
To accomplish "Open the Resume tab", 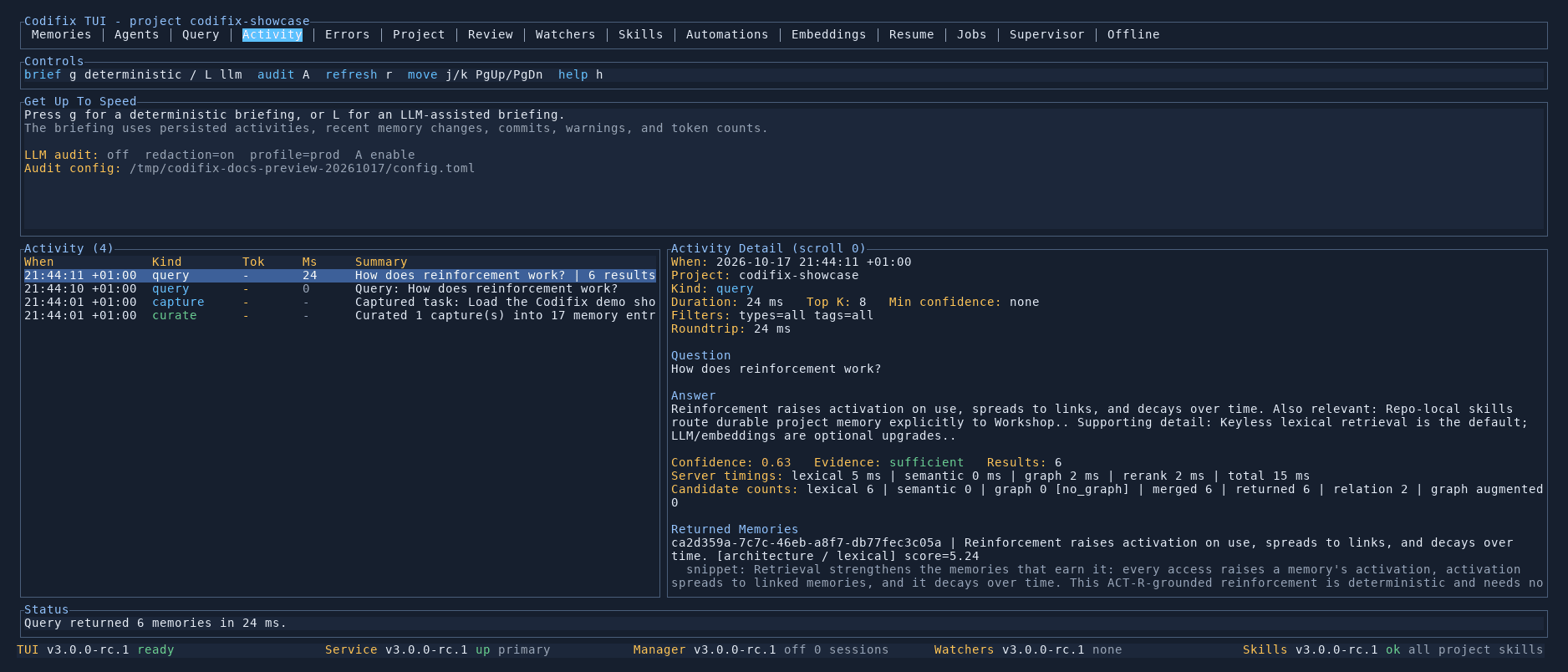I will [911, 34].
